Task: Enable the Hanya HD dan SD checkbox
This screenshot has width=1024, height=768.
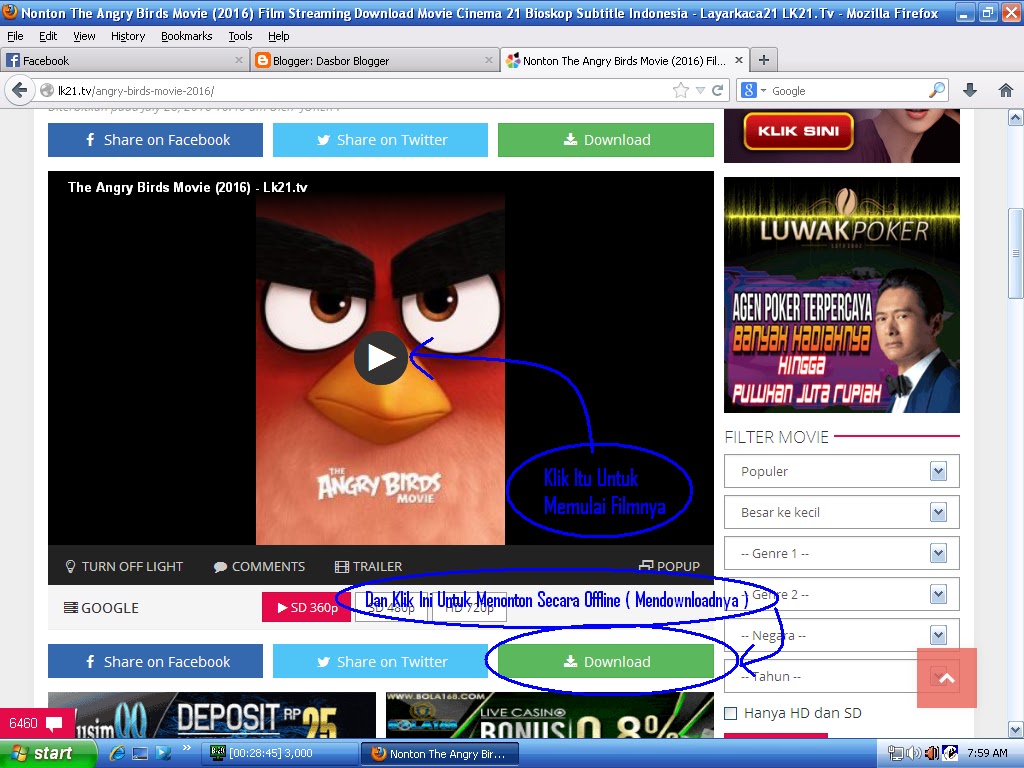Action: tap(731, 713)
